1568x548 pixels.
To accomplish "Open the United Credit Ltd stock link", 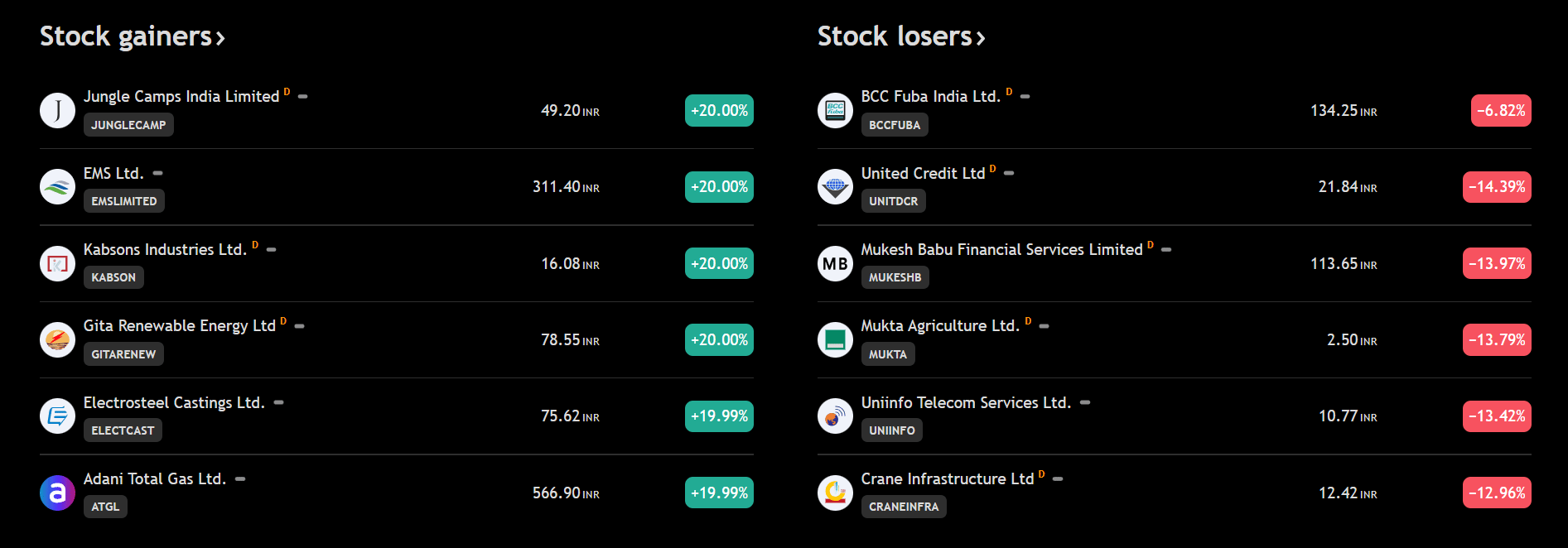I will 923,173.
